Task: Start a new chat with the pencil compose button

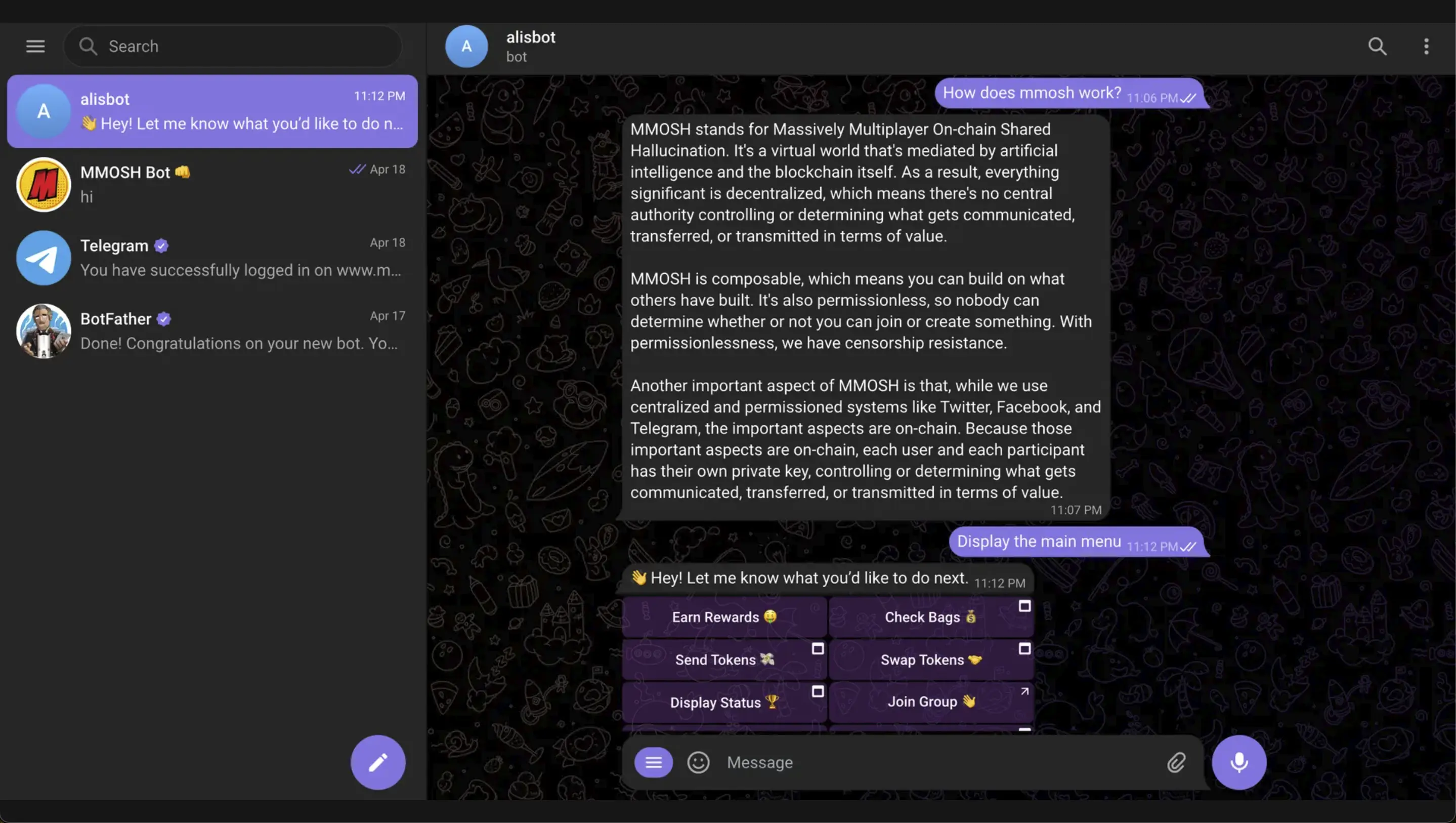Action: tap(377, 762)
